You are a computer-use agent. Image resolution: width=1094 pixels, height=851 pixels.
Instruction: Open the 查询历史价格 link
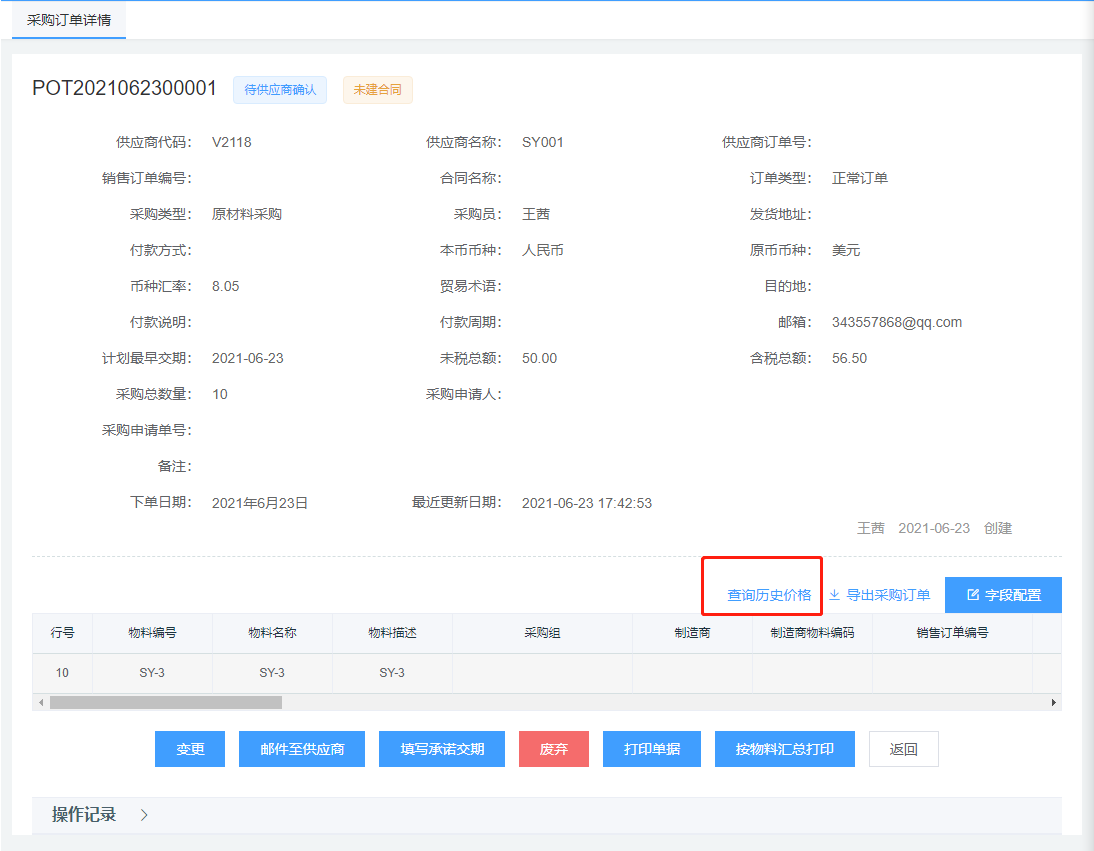(x=769, y=595)
